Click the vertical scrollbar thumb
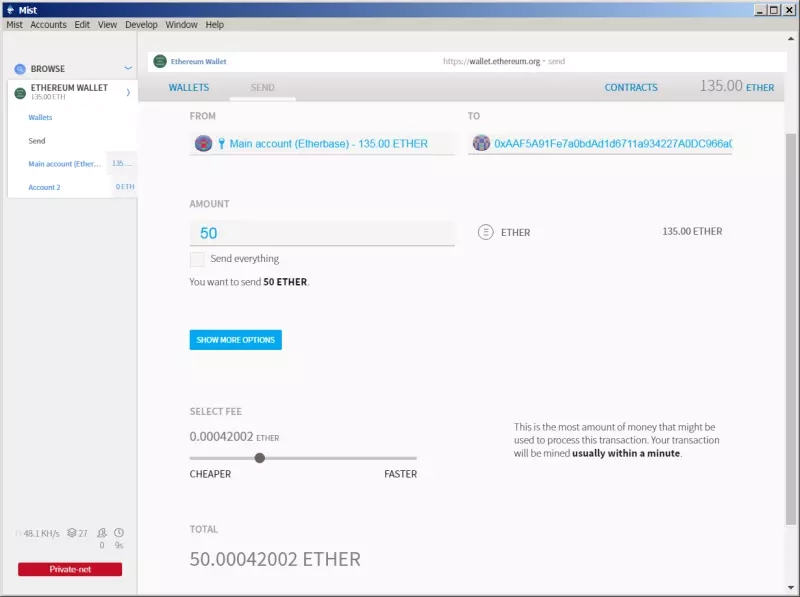 coord(790,329)
